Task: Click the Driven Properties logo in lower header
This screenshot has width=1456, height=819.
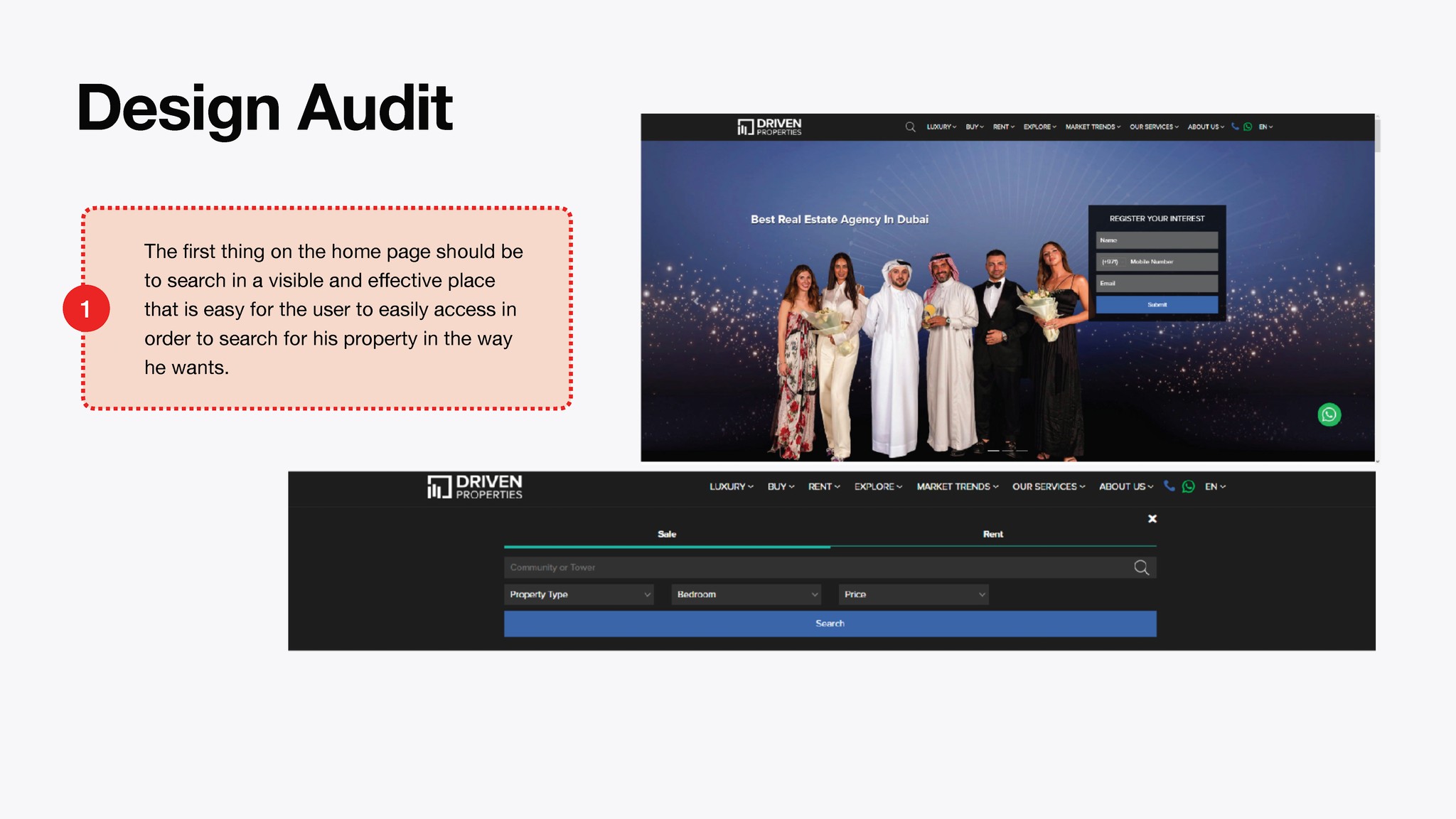Action: point(475,487)
